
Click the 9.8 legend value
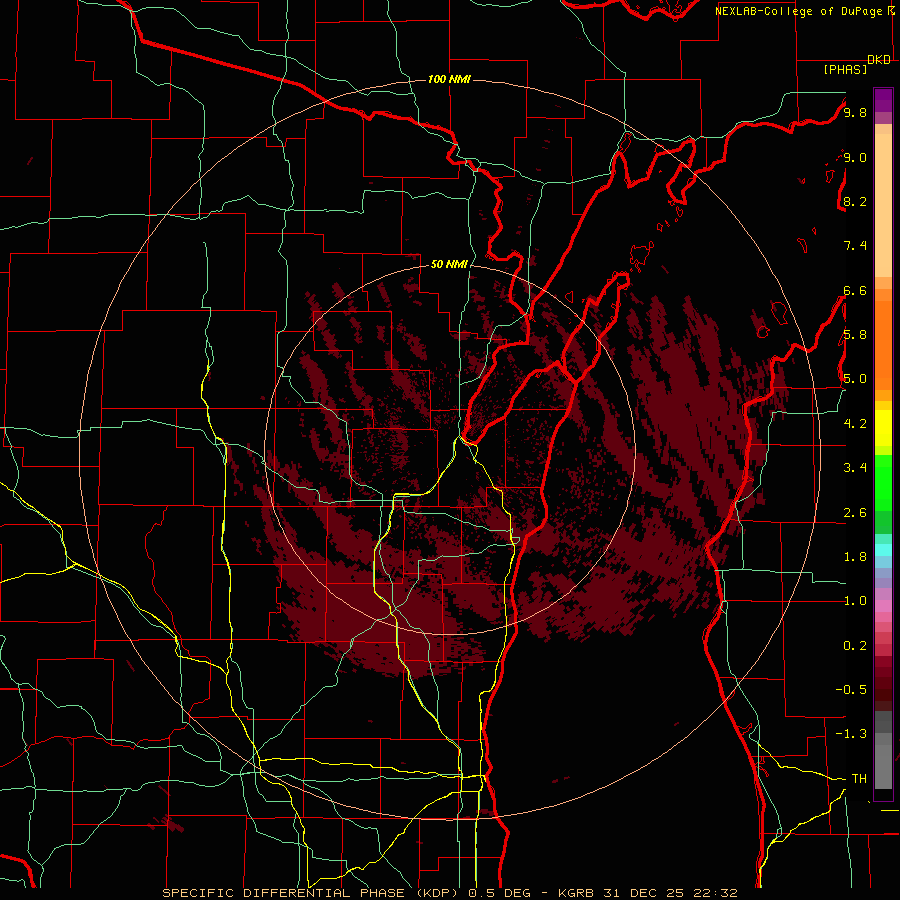coord(855,112)
